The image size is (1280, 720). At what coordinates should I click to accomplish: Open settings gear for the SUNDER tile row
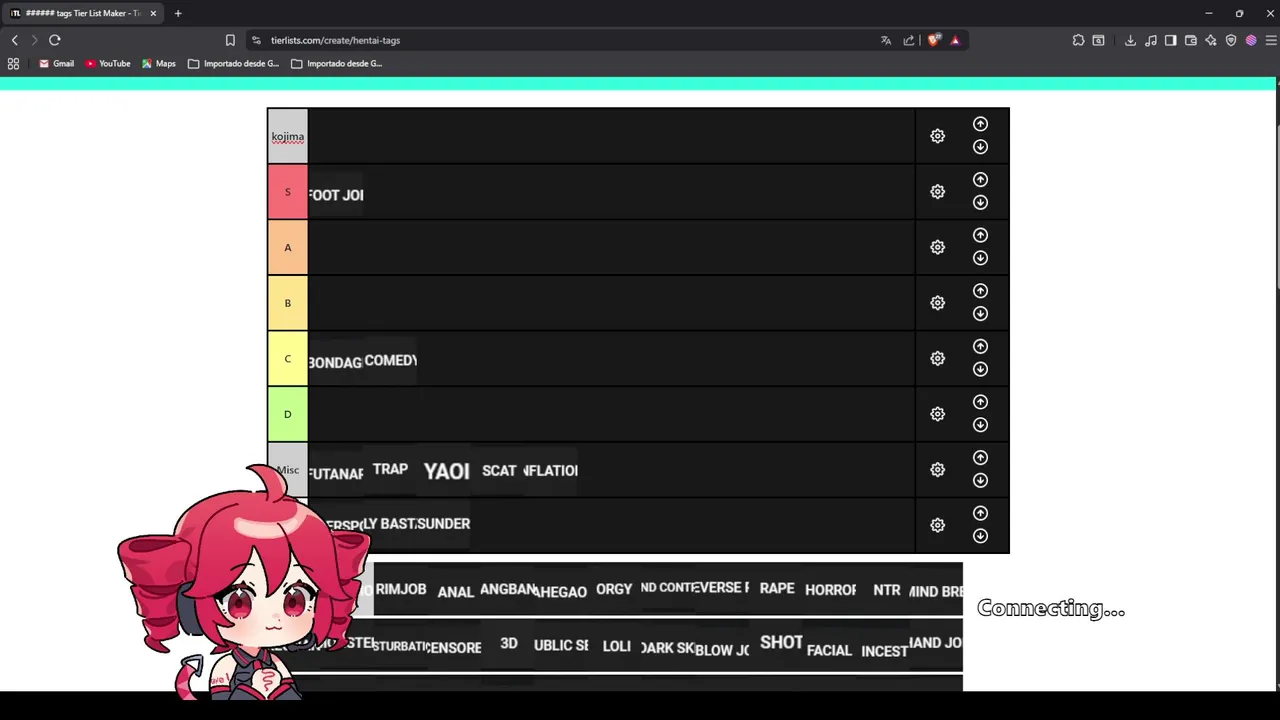[937, 525]
